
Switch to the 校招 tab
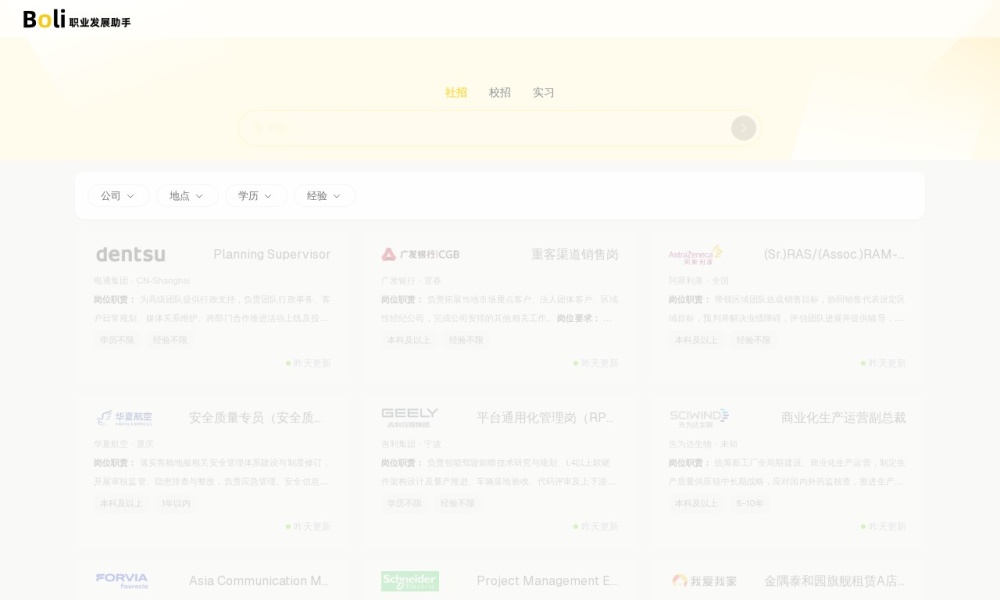coord(499,92)
